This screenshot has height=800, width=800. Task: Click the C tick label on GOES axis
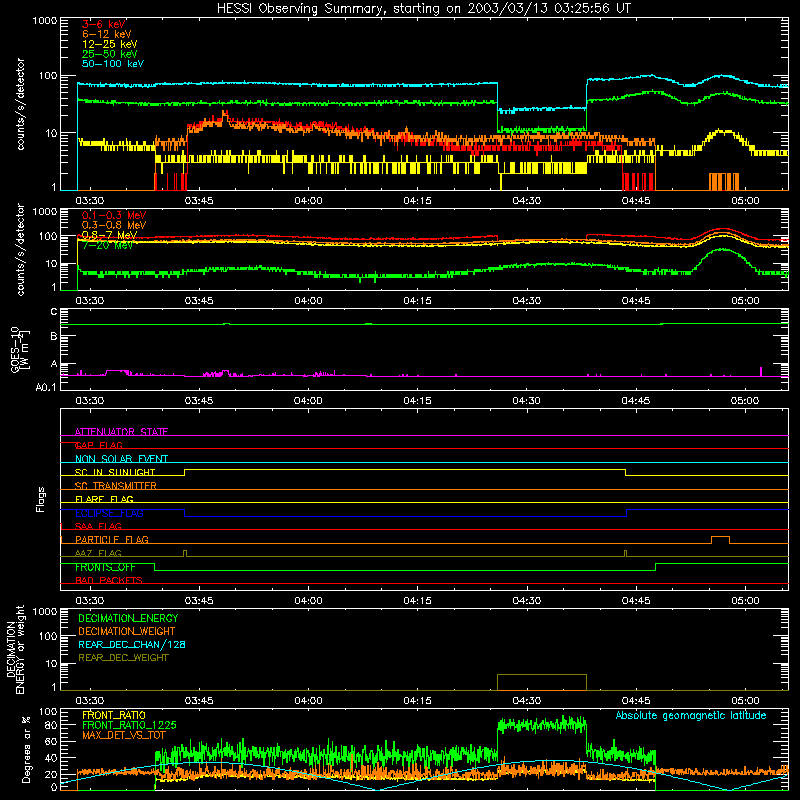[x=54, y=312]
